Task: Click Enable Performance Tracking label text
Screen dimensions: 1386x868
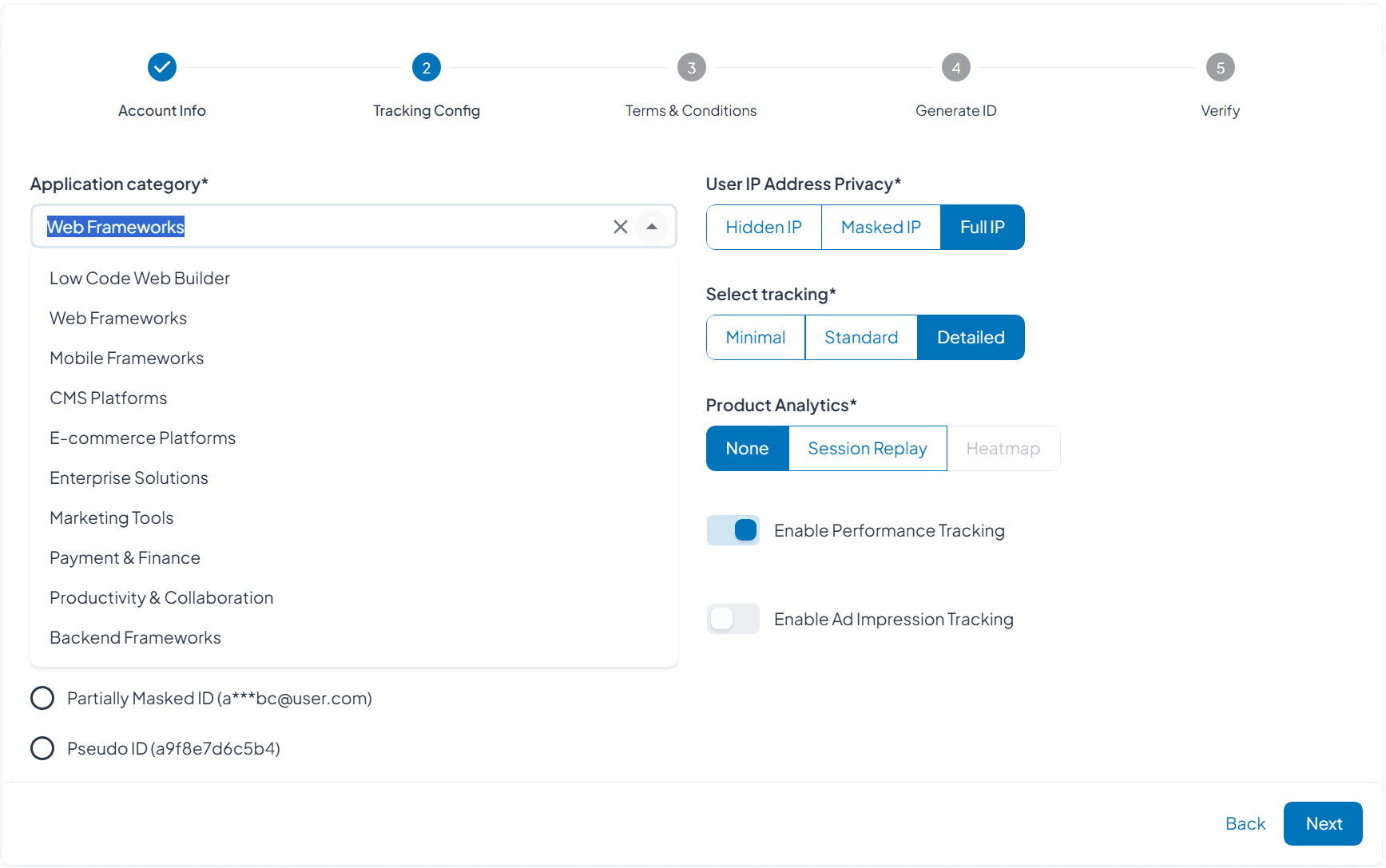Action: pos(889,531)
